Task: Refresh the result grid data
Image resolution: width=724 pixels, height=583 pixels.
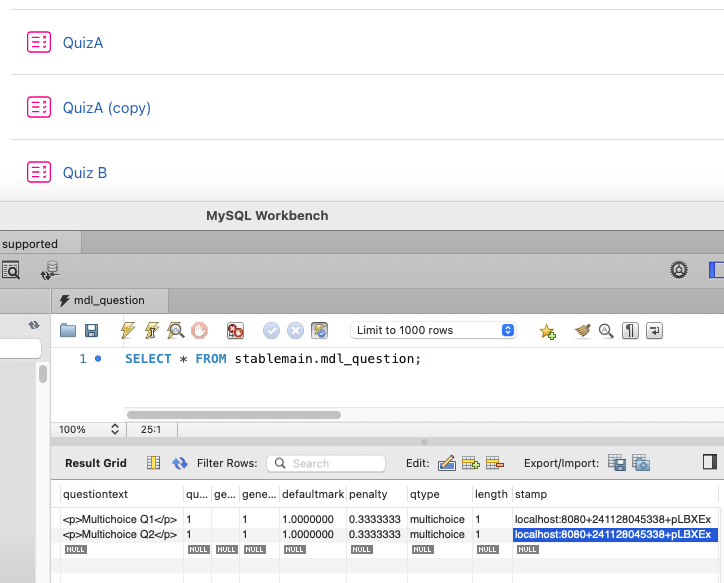Action: [x=180, y=463]
